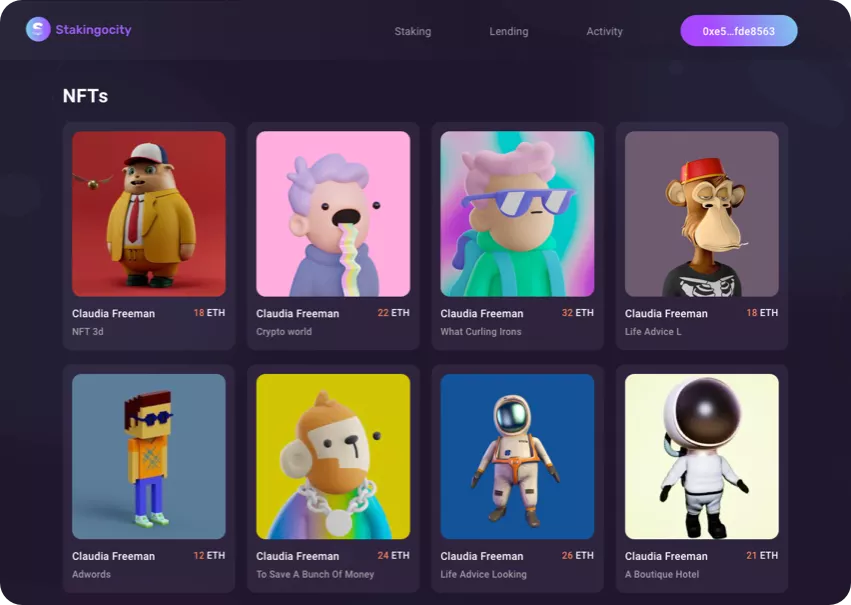Click the 24 ETH price label
The width and height of the screenshot is (851, 605).
click(393, 555)
